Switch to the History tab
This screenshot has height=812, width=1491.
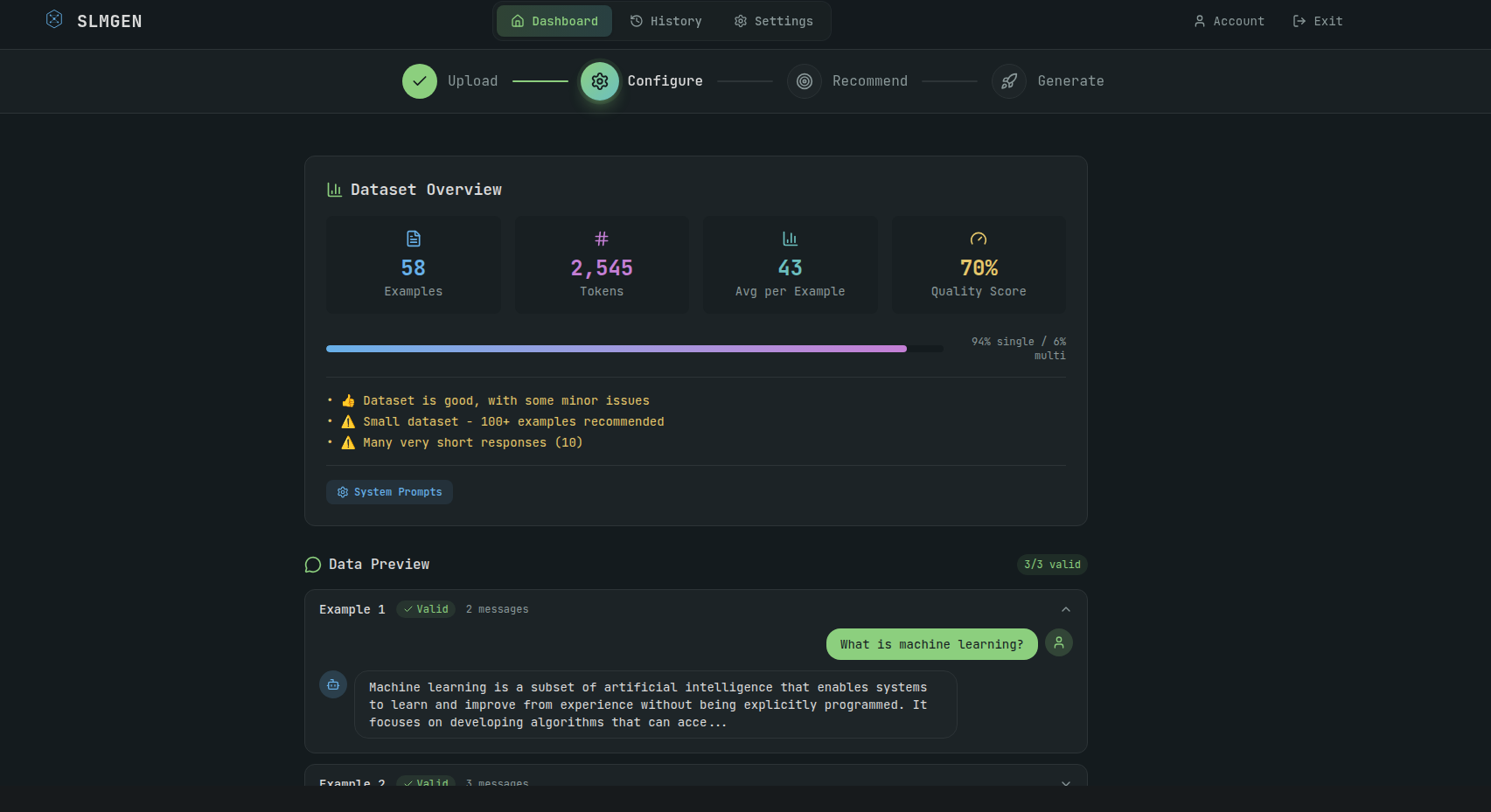point(666,20)
